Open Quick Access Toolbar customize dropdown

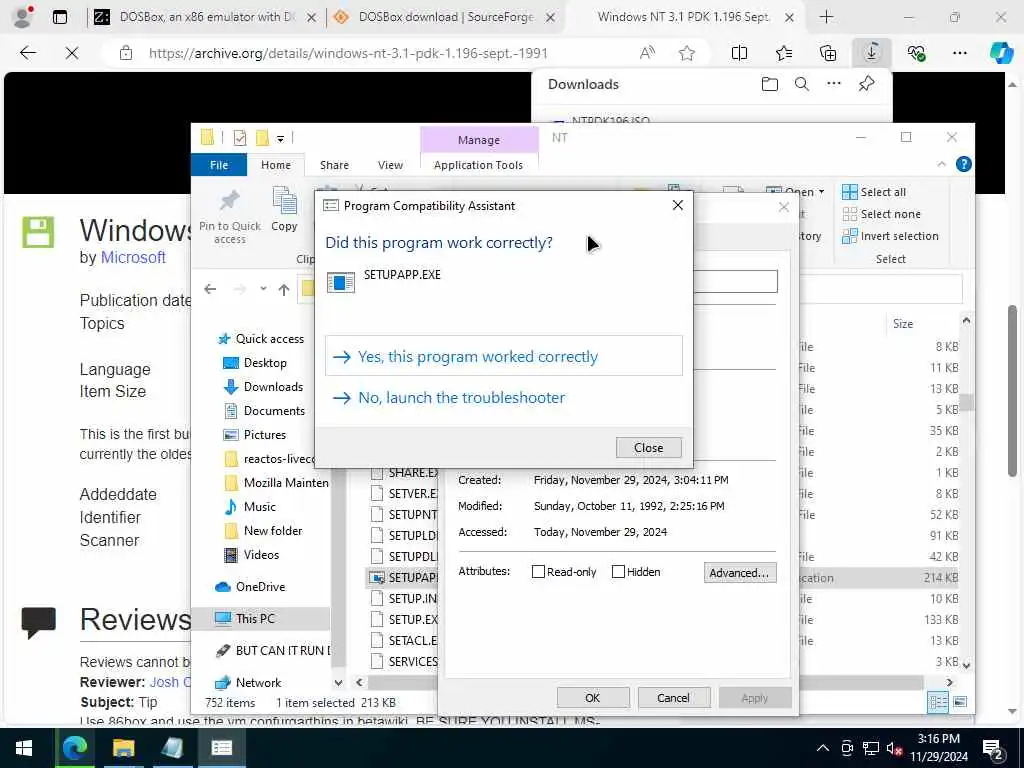[280, 138]
